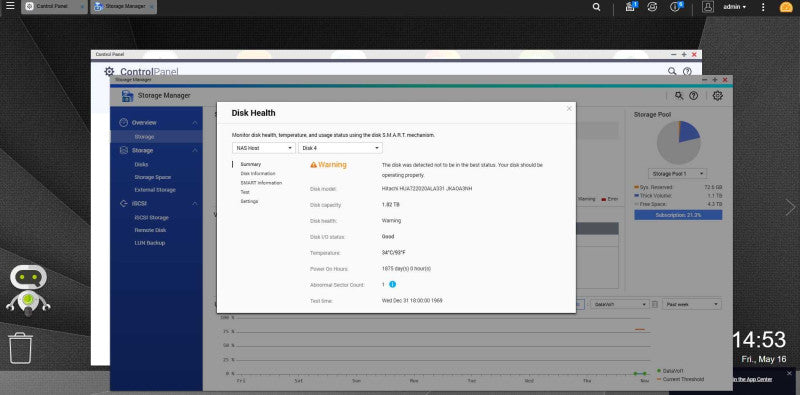Click the Control Panel gear logo
Screen dimensions: 800x395
tap(109, 71)
